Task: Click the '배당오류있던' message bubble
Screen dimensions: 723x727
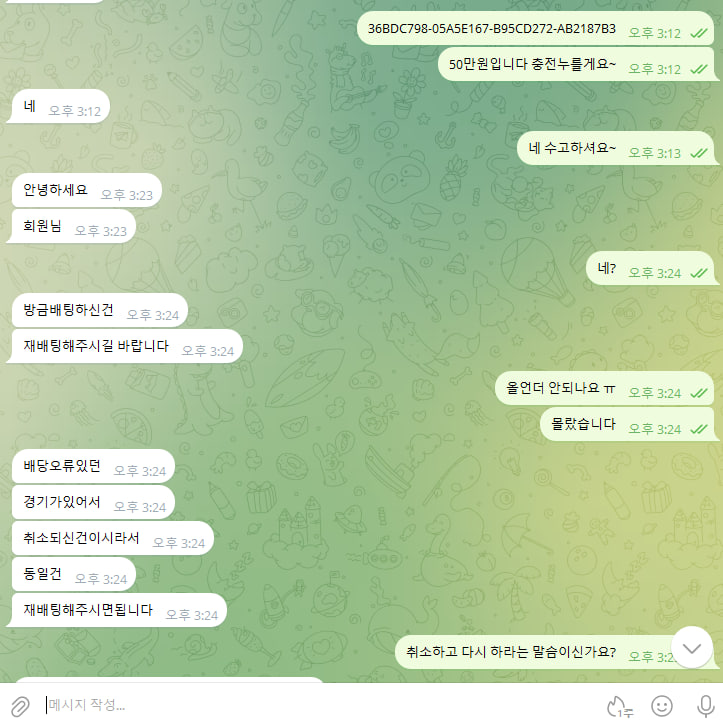Action: [x=93, y=466]
